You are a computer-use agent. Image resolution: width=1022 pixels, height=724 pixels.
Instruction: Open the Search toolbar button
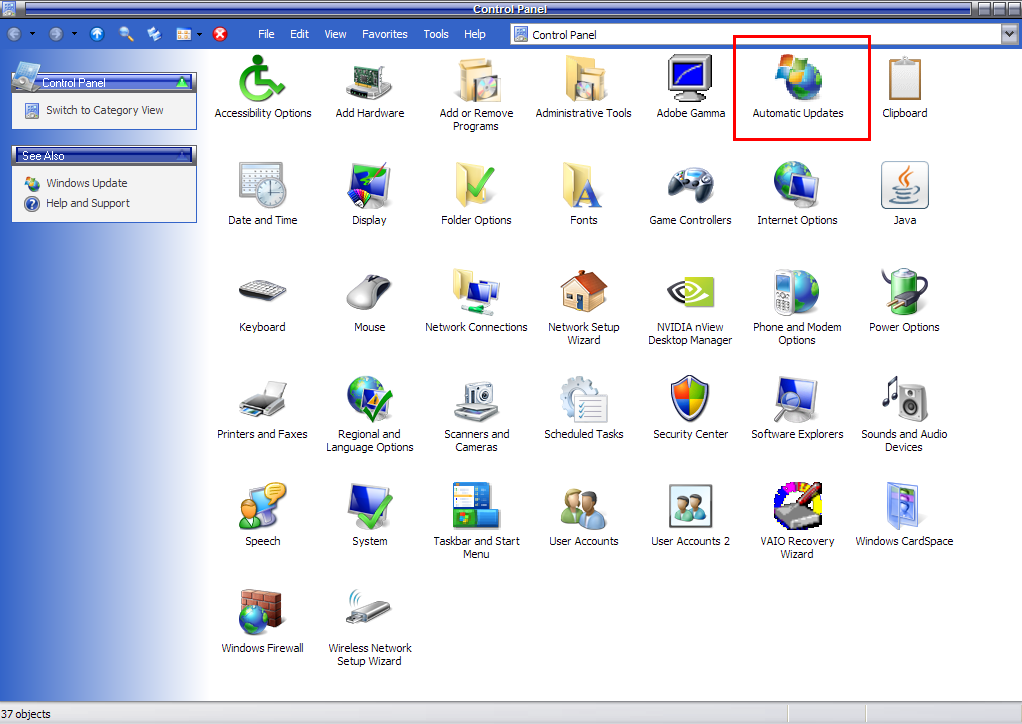(x=126, y=34)
